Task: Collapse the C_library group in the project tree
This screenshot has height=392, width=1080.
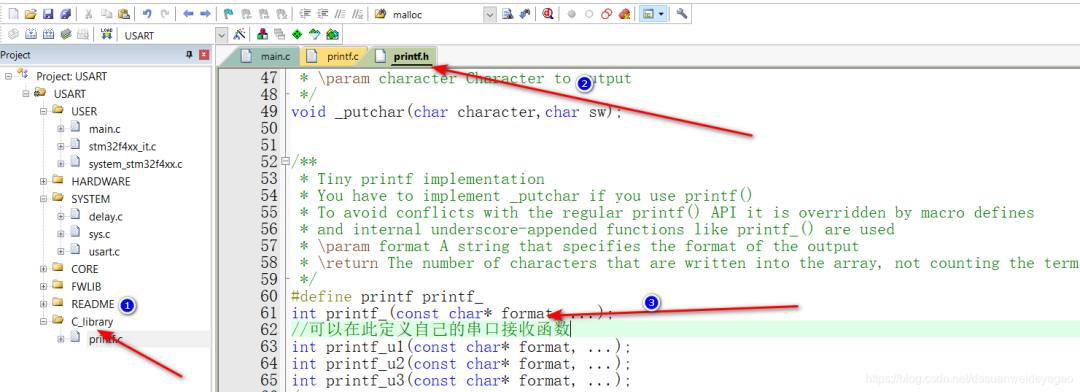Action: (43, 321)
